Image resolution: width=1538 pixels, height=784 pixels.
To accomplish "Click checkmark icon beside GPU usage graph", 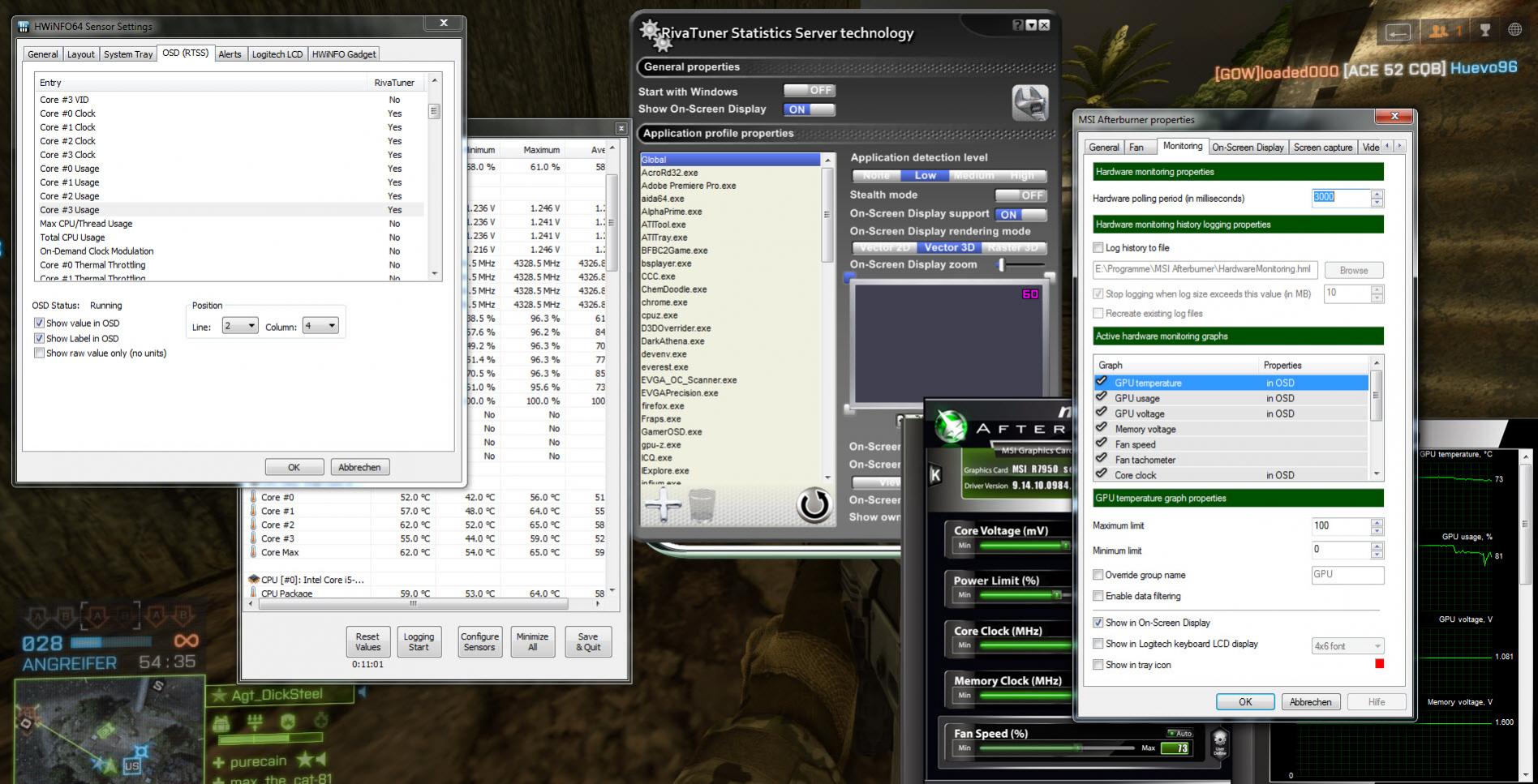I will (x=1101, y=397).
